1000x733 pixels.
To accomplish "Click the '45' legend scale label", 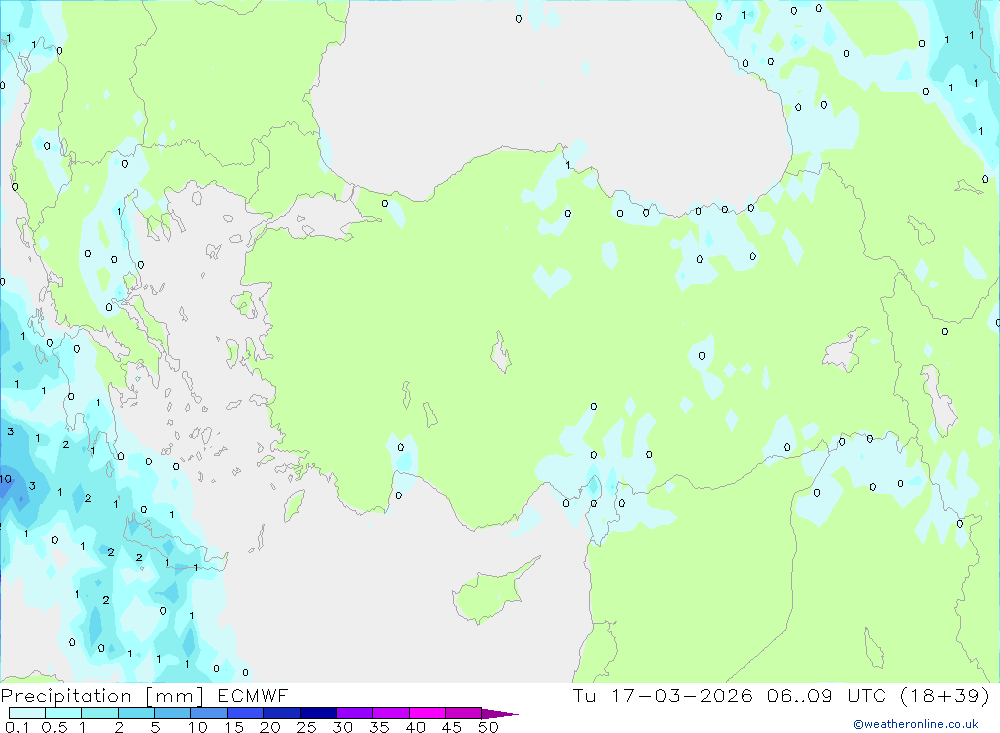I will click(452, 727).
